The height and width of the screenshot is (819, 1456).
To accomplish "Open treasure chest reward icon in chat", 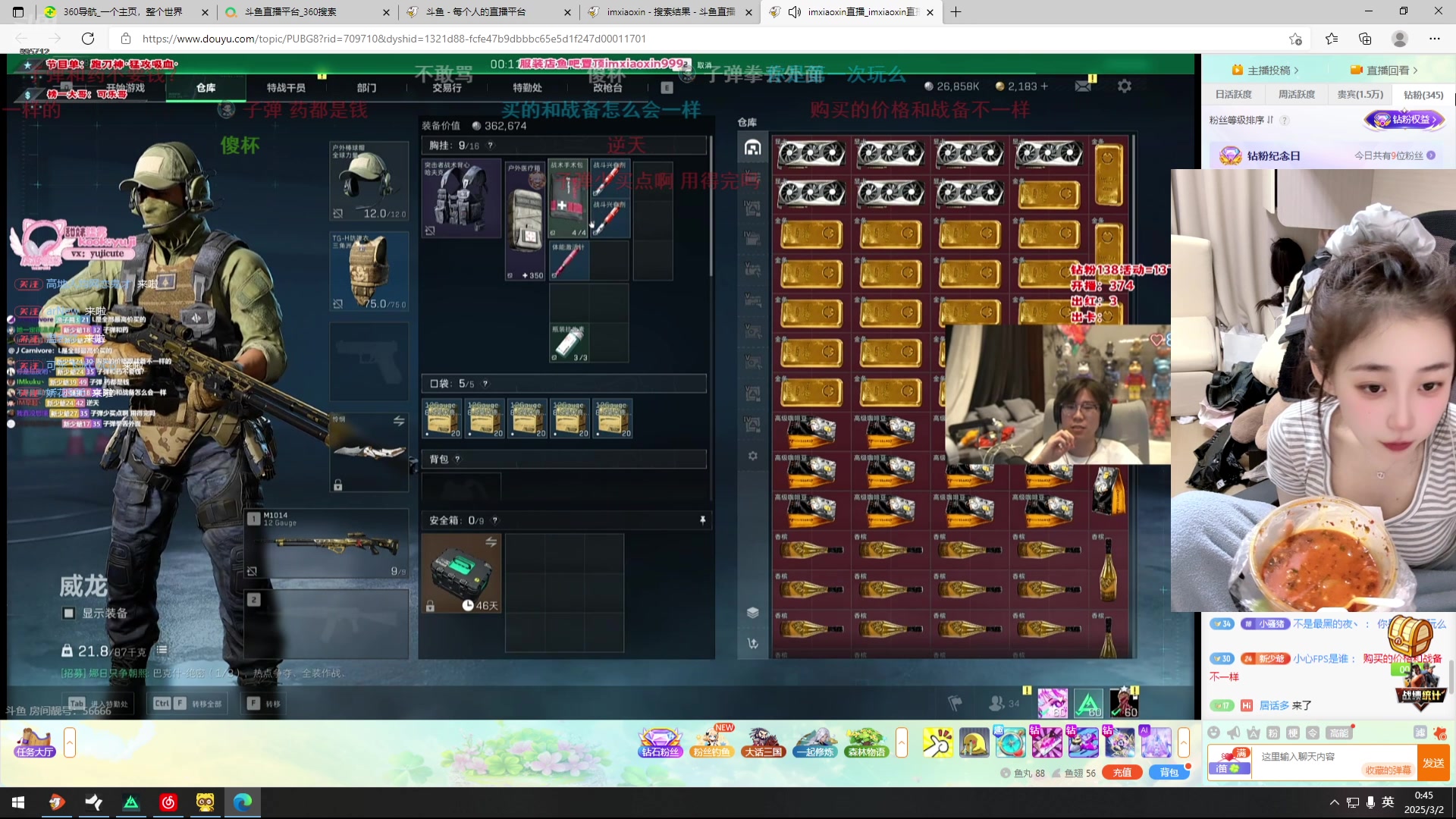I will (x=1410, y=635).
